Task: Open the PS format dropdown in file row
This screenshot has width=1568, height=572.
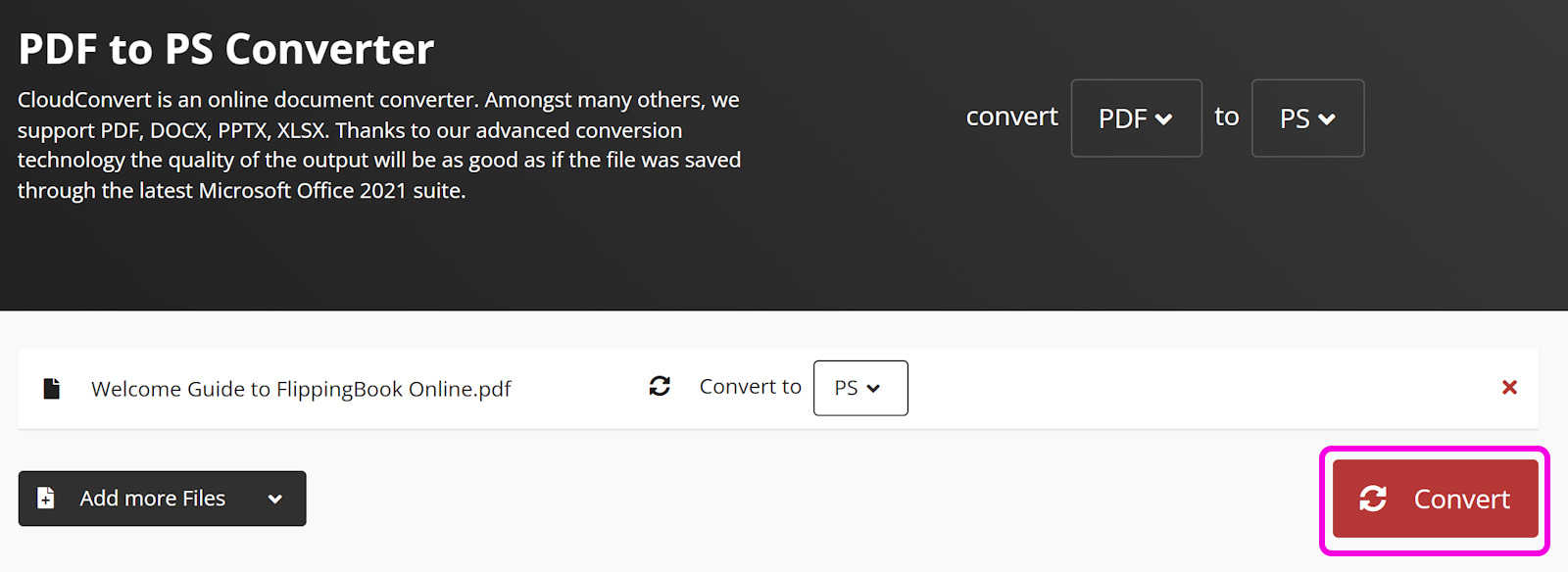Action: (x=860, y=388)
